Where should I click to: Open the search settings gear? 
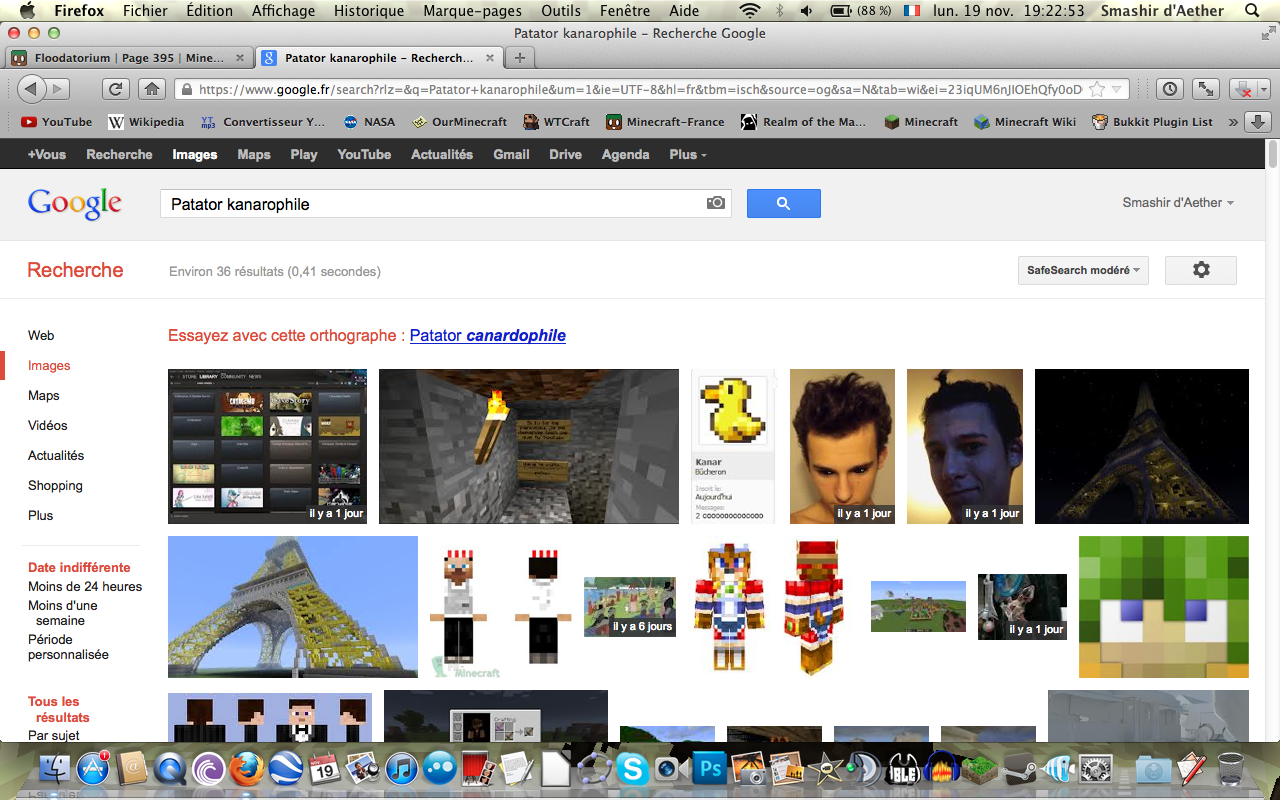pos(1201,270)
